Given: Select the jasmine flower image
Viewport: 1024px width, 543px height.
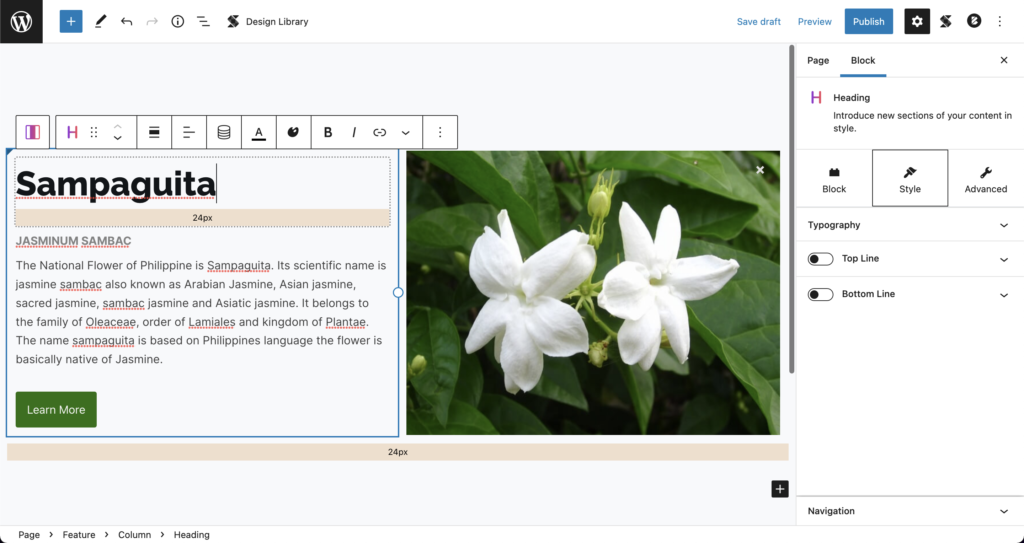Looking at the screenshot, I should [593, 293].
